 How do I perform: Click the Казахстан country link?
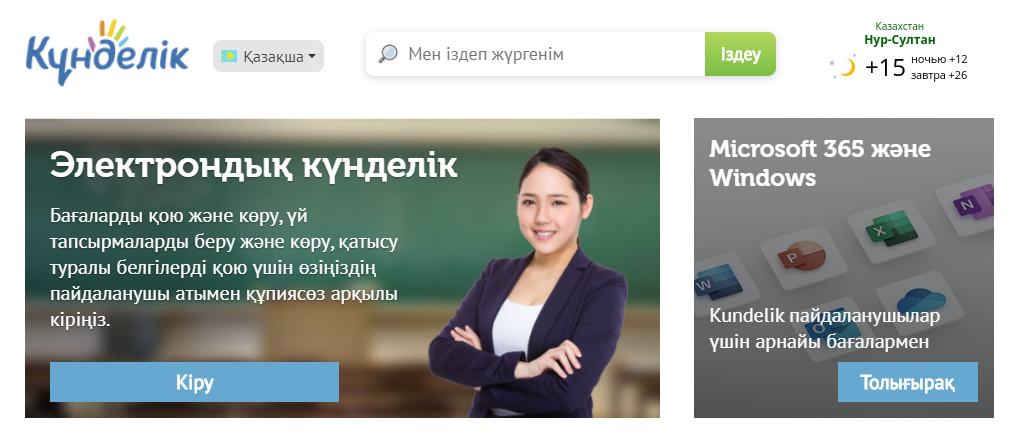click(x=899, y=27)
